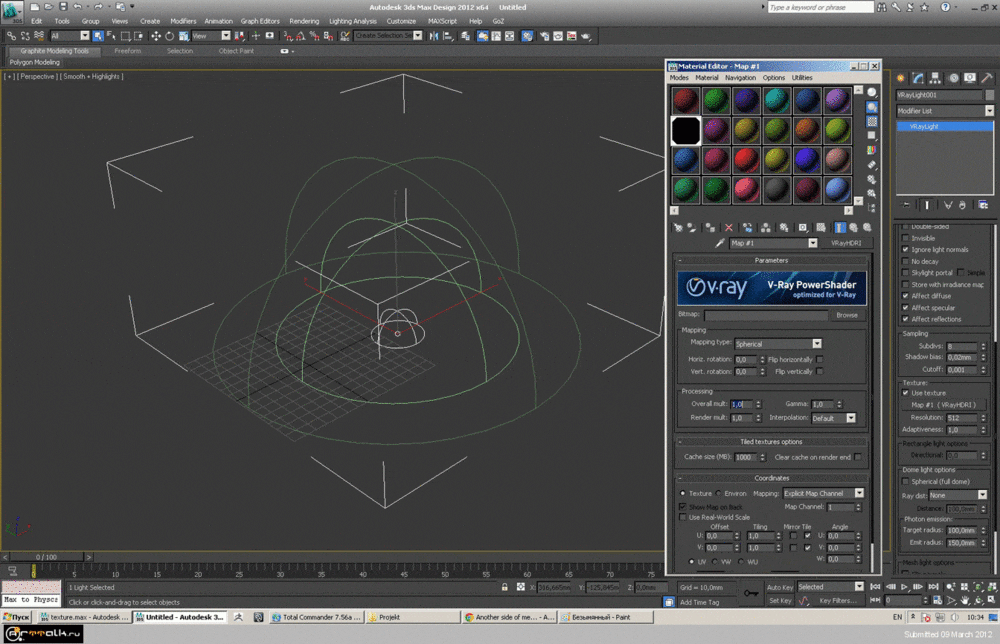The width and height of the screenshot is (1000, 644).
Task: Toggle the Auto Key button
Action: click(779, 587)
